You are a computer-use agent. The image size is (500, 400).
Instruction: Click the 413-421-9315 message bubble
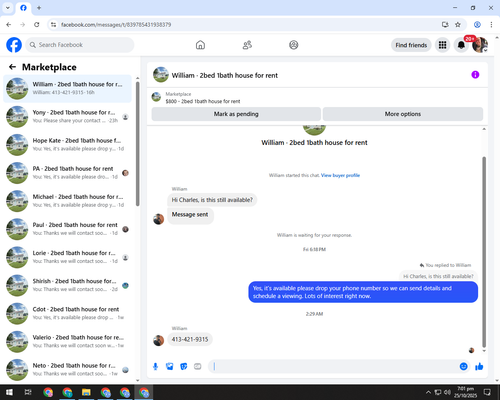pos(190,339)
